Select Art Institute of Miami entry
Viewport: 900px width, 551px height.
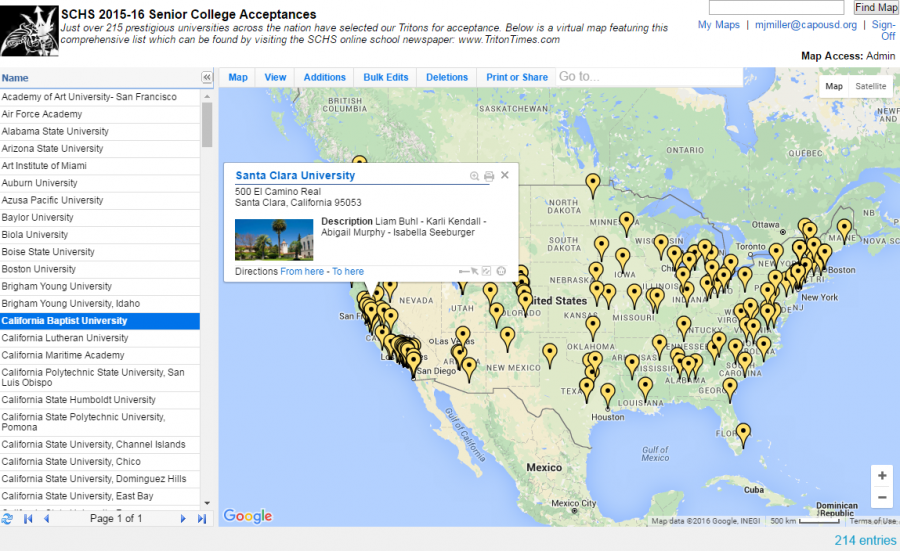(x=100, y=166)
